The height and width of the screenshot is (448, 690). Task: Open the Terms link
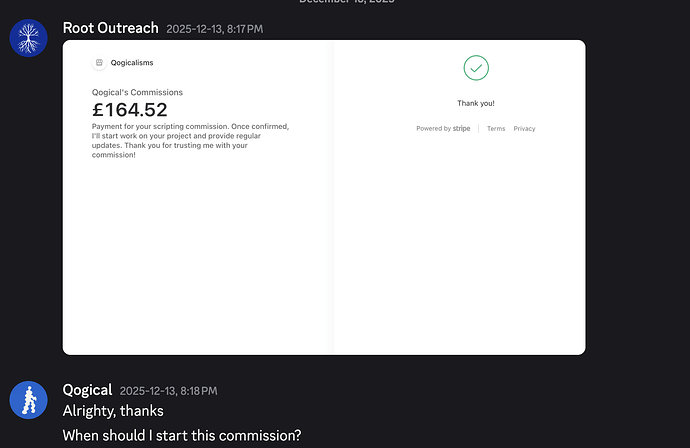tap(496, 128)
